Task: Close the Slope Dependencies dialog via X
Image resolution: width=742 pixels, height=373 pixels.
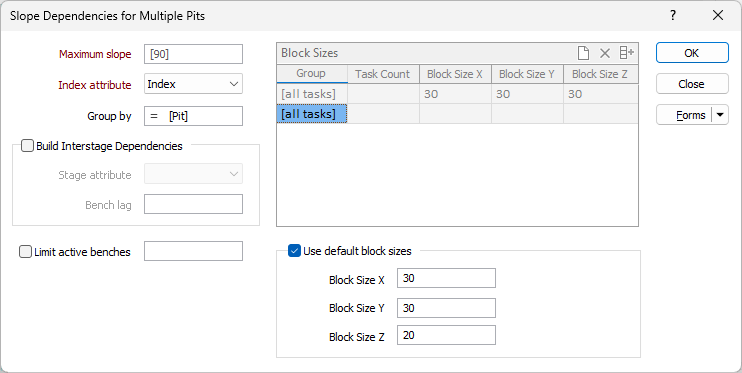Action: click(x=718, y=15)
